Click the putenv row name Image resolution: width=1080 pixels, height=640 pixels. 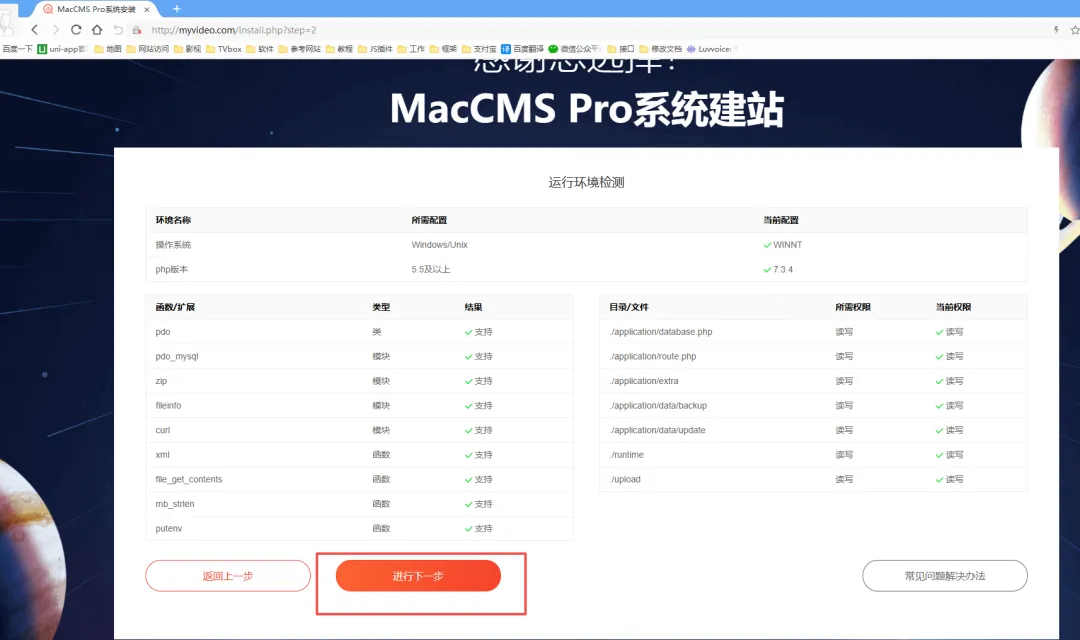coord(169,528)
